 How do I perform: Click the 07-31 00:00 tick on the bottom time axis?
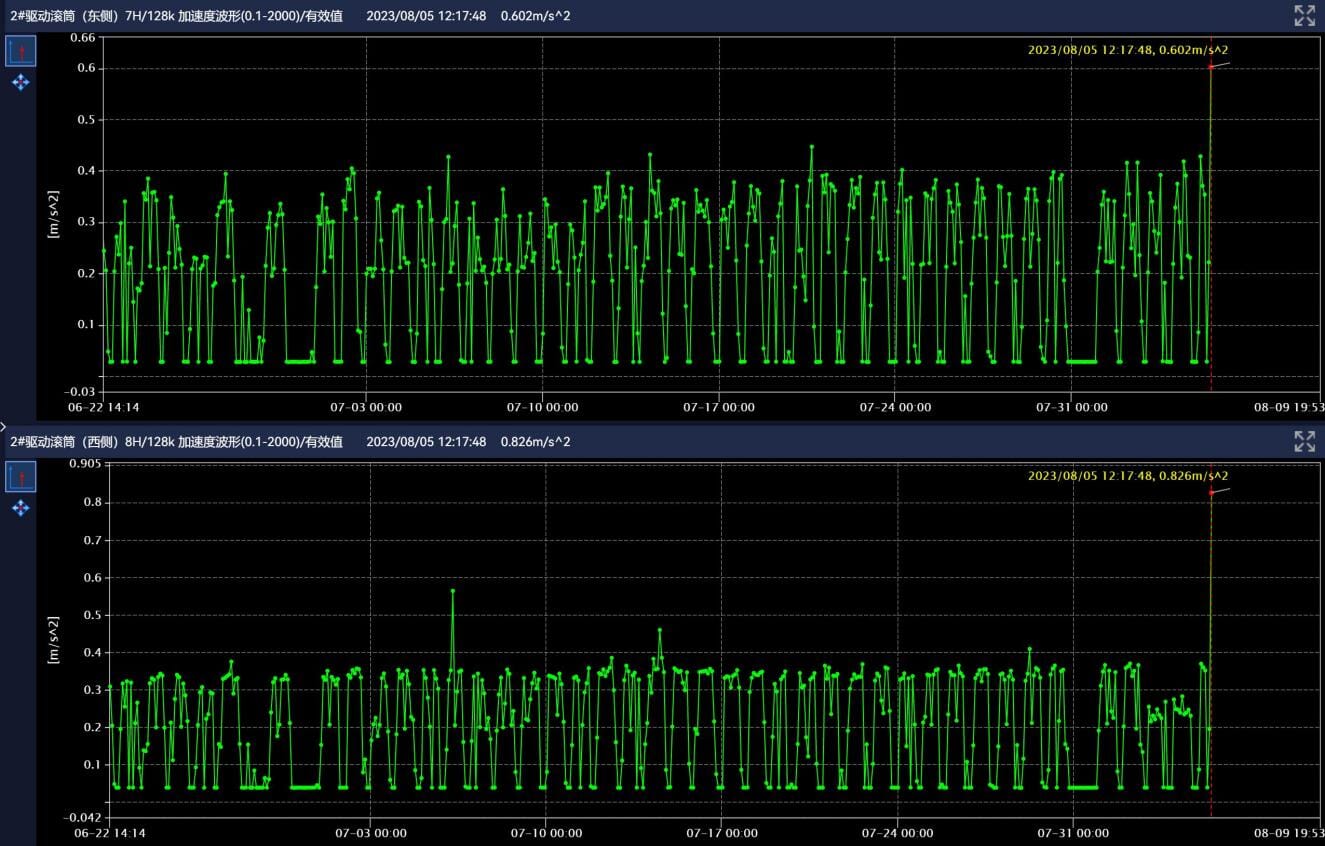tap(1071, 833)
